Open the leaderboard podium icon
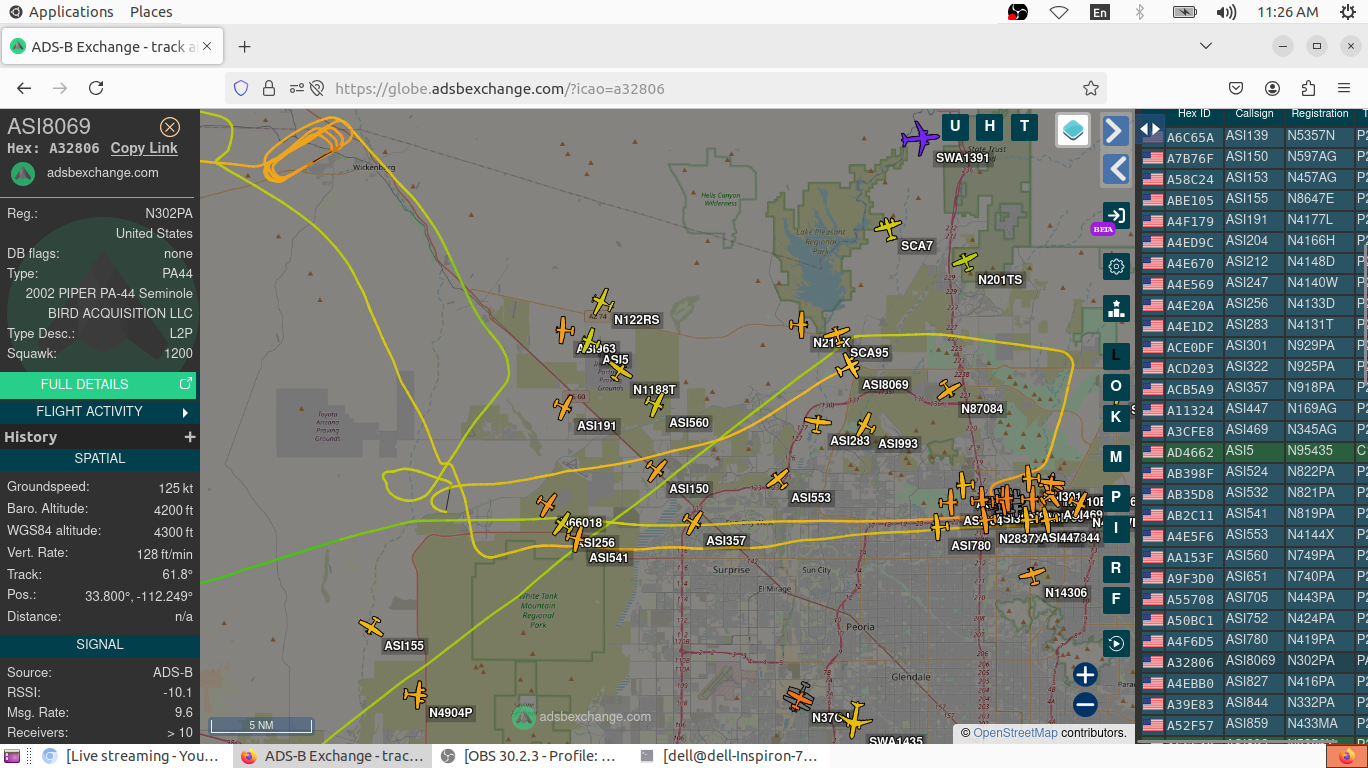Viewport: 1368px width, 768px height. (1116, 308)
